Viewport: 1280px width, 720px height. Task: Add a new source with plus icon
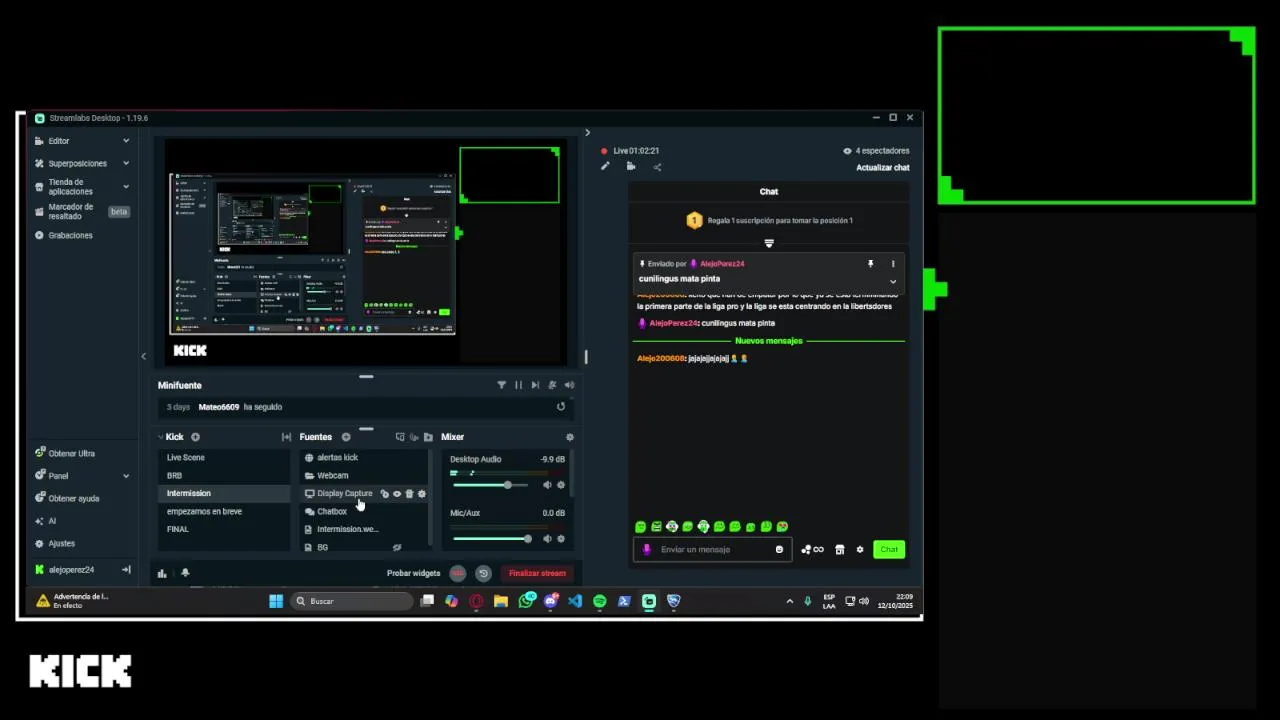[346, 437]
